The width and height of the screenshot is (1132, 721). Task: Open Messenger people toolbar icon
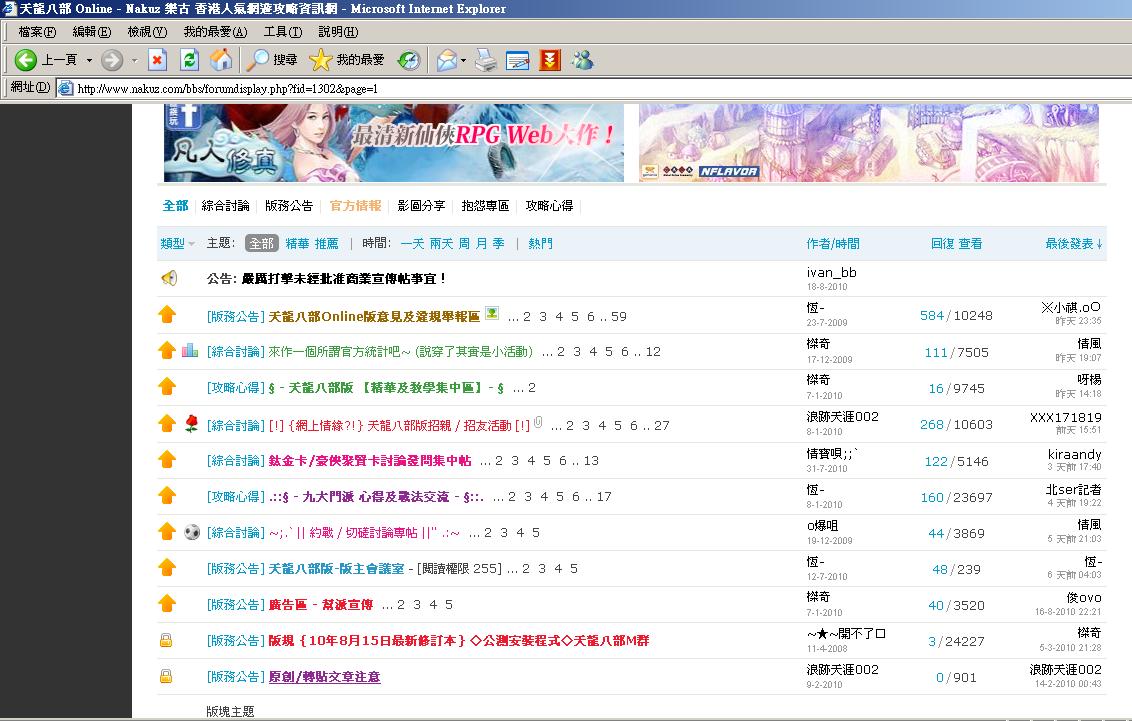[x=582, y=60]
